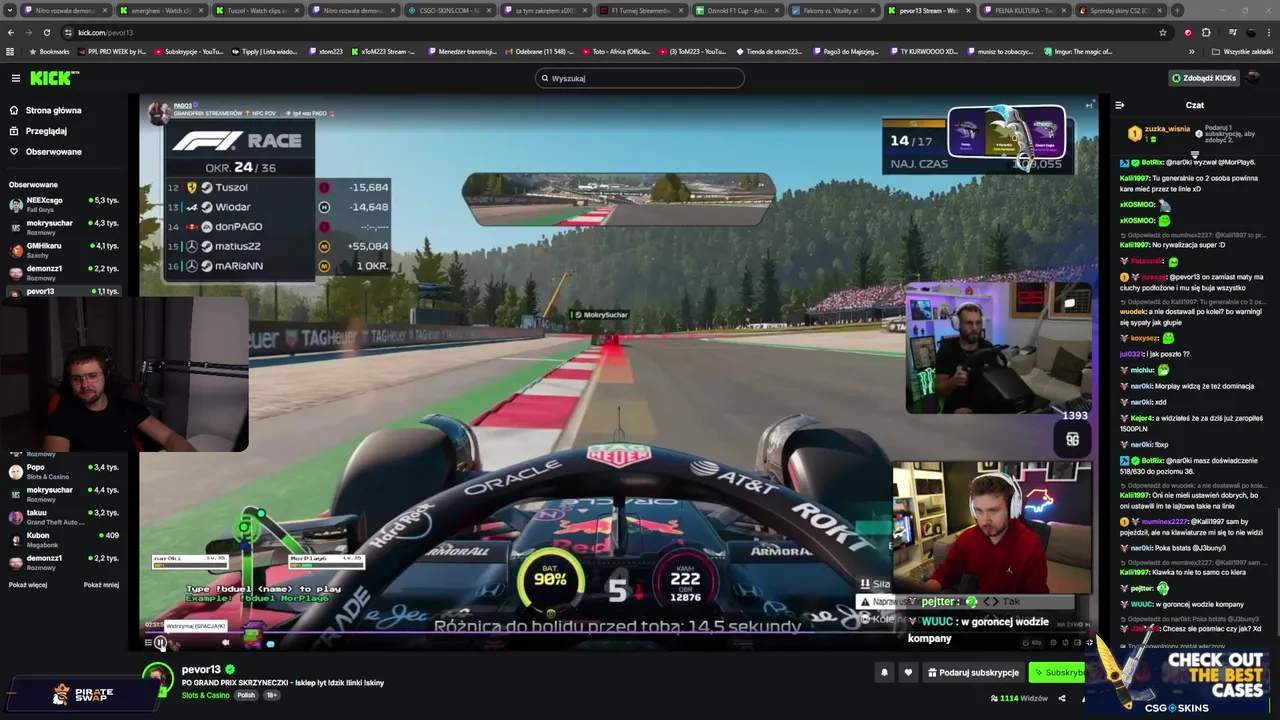This screenshot has height=720, width=1280.
Task: Open NEEXcsgo channel in followed list
Action: point(63,204)
